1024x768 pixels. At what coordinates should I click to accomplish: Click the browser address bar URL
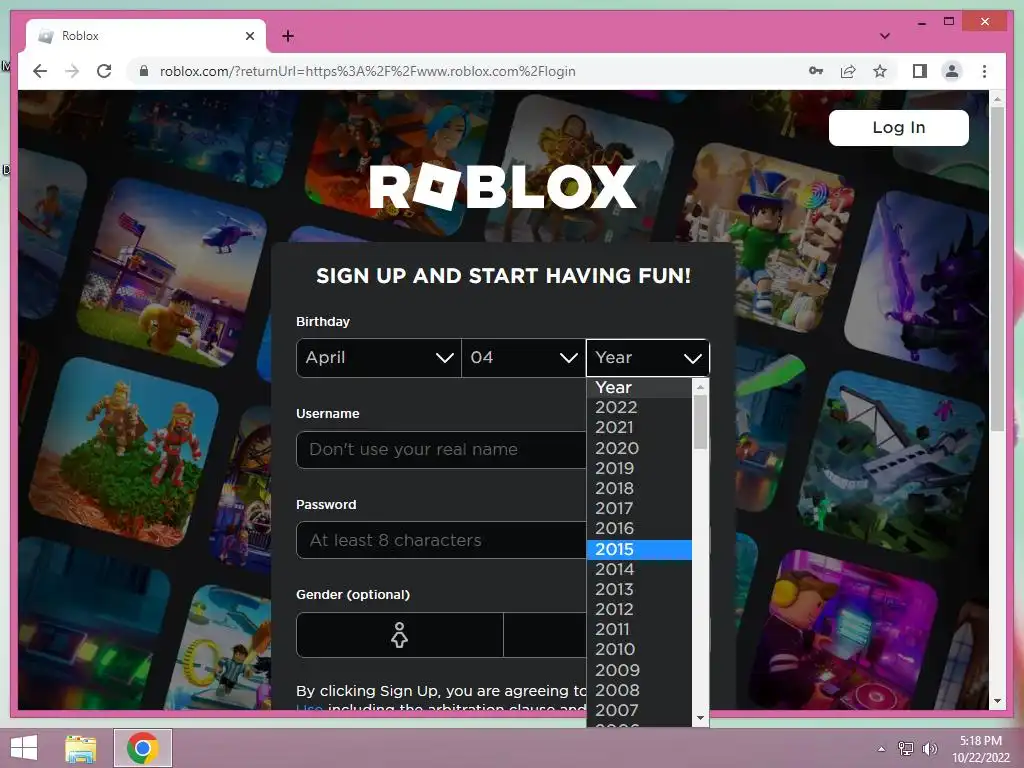point(368,71)
